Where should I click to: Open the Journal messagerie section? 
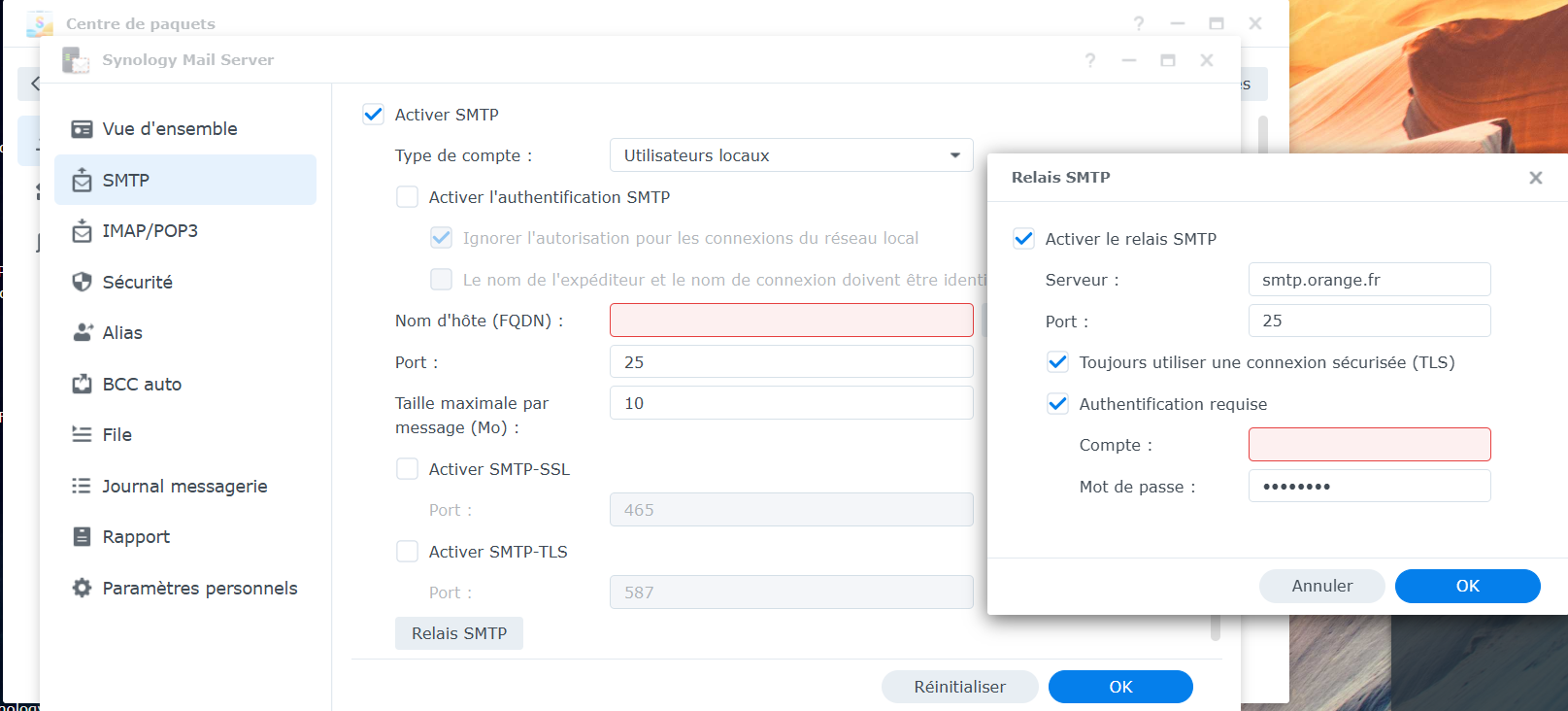pyautogui.click(x=184, y=487)
